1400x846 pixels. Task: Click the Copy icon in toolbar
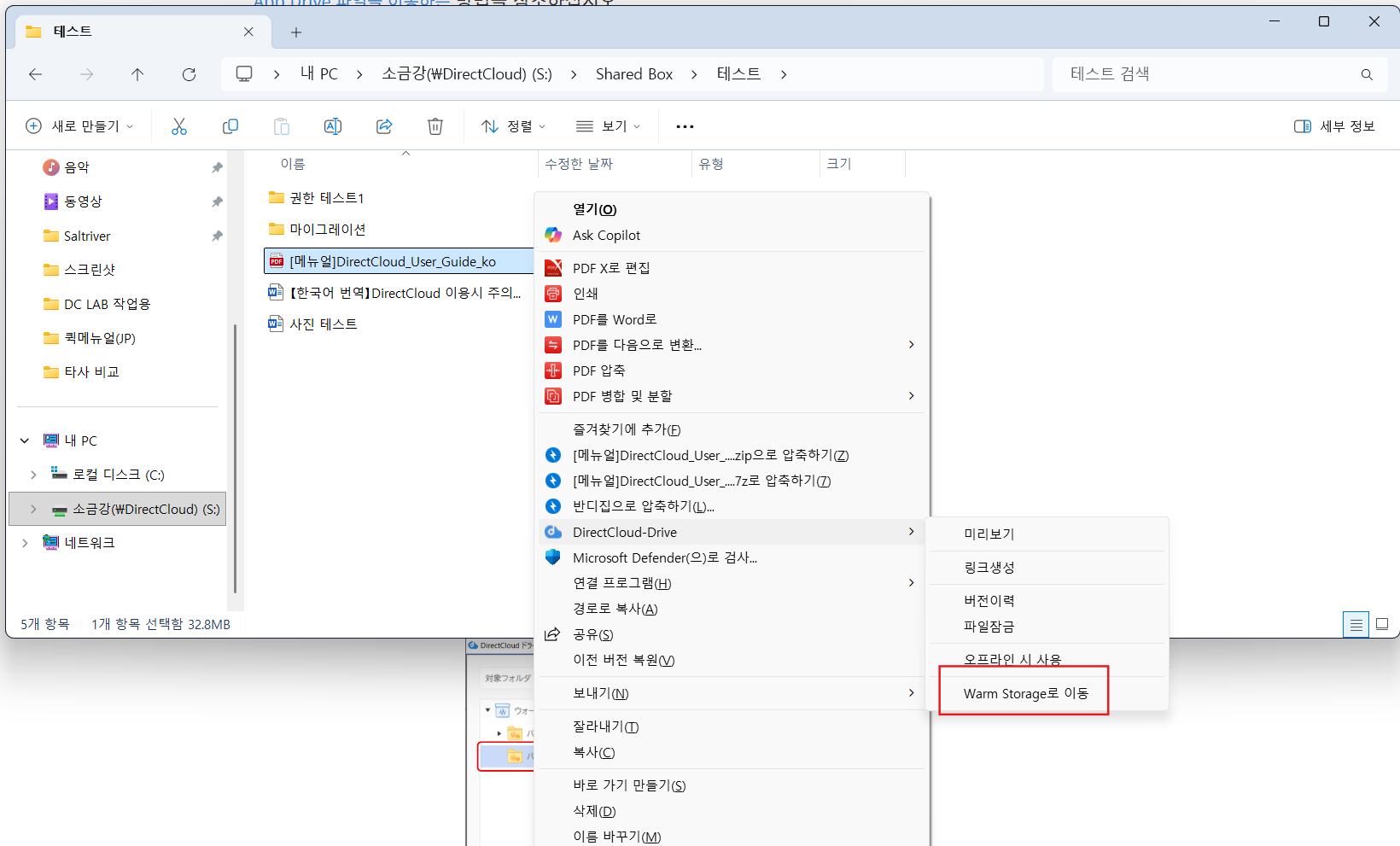click(x=230, y=126)
